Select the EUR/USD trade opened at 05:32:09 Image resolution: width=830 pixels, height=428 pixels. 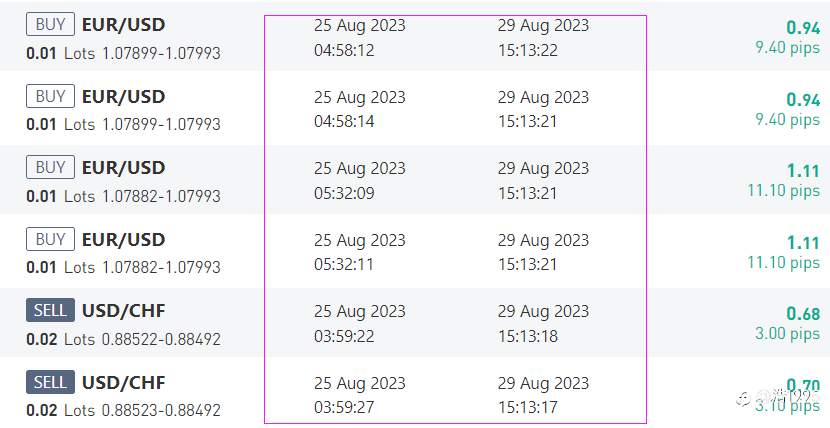(415, 180)
